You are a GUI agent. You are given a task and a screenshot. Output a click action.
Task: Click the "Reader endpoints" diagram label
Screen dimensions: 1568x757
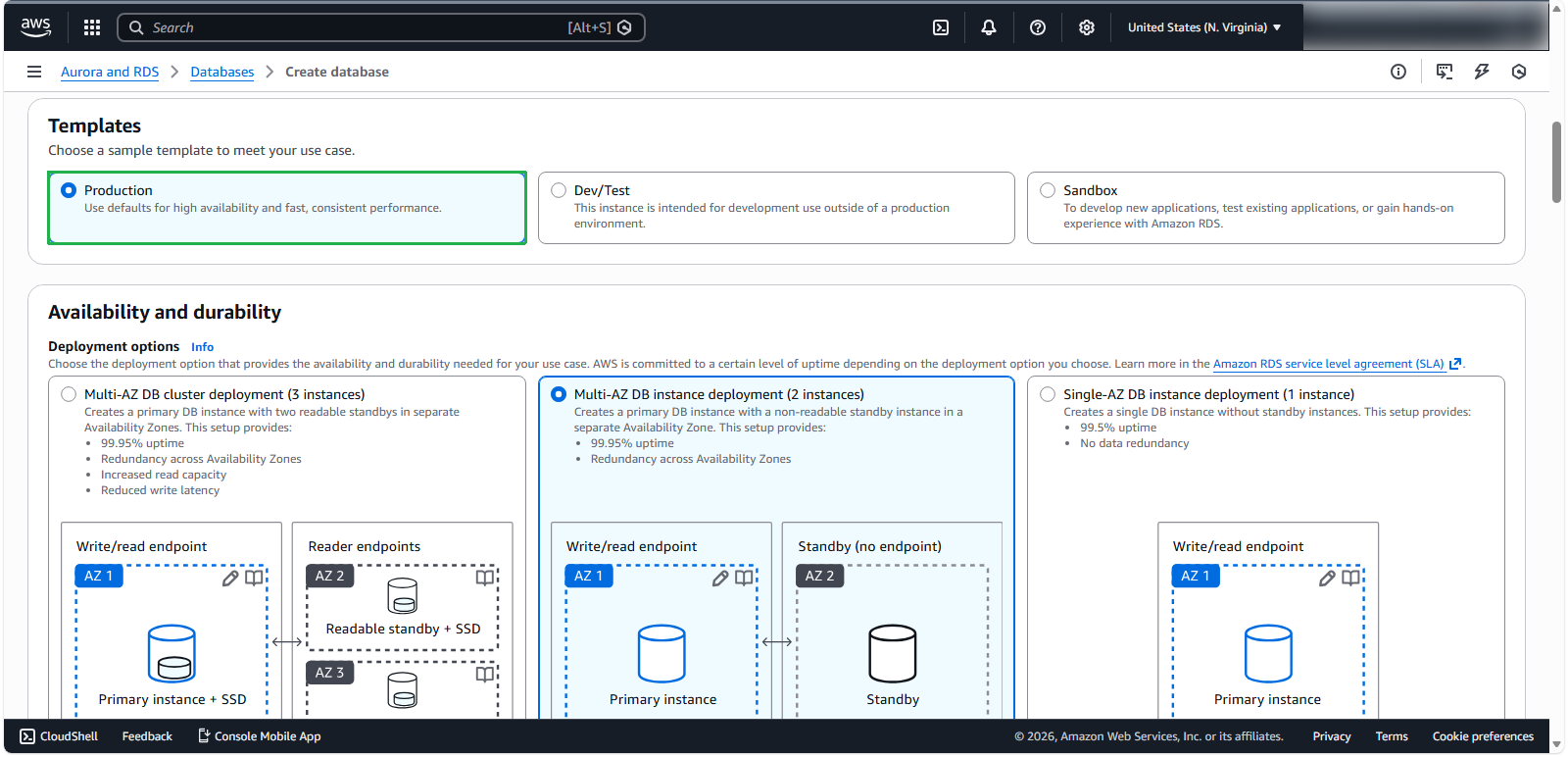point(365,546)
